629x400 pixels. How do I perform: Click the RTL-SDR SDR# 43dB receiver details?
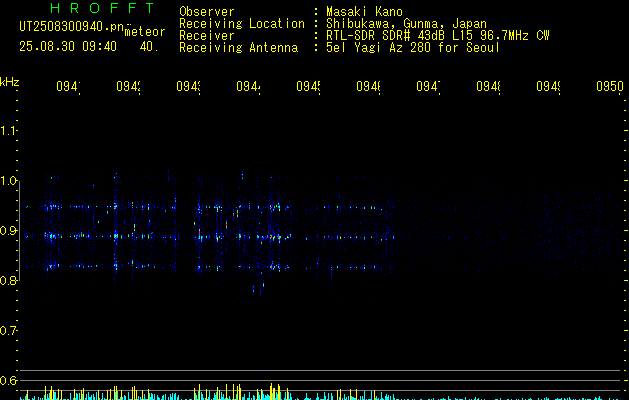[438, 35]
